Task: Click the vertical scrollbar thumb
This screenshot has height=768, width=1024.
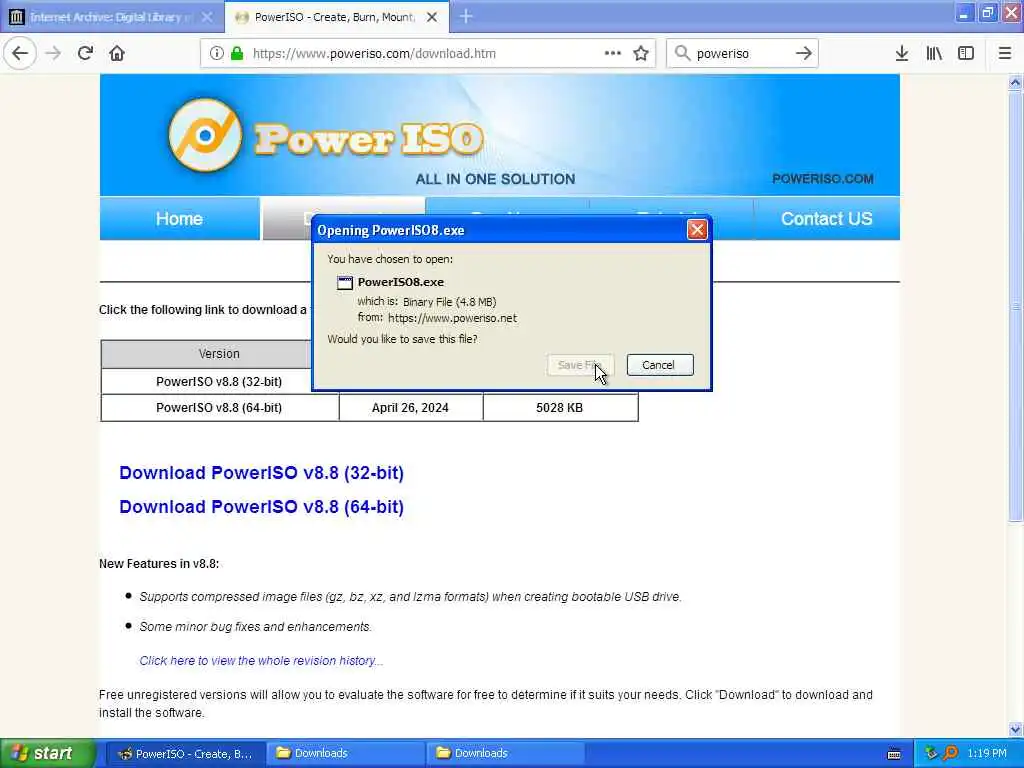Action: pyautogui.click(x=1015, y=306)
